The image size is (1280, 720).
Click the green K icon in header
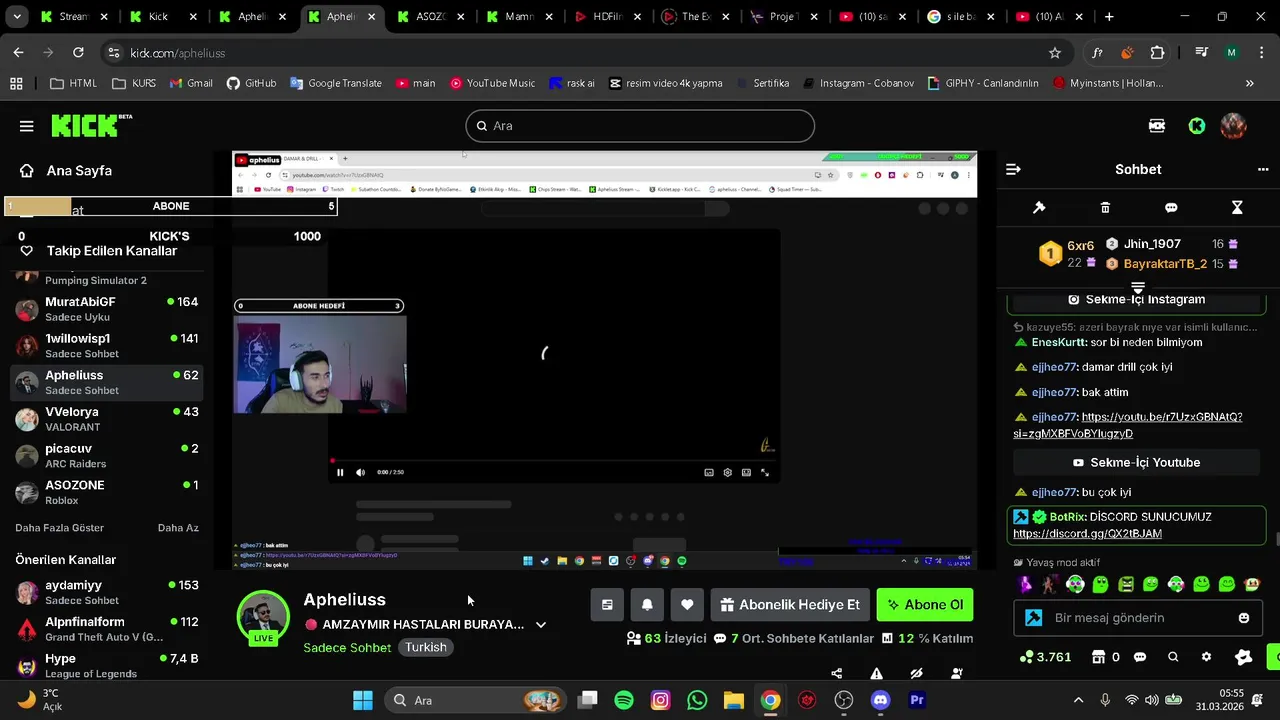point(1196,126)
